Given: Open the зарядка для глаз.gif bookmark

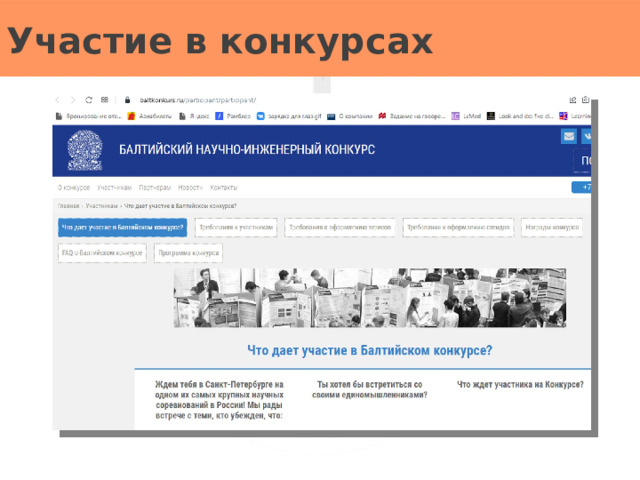Looking at the screenshot, I should point(289,116).
